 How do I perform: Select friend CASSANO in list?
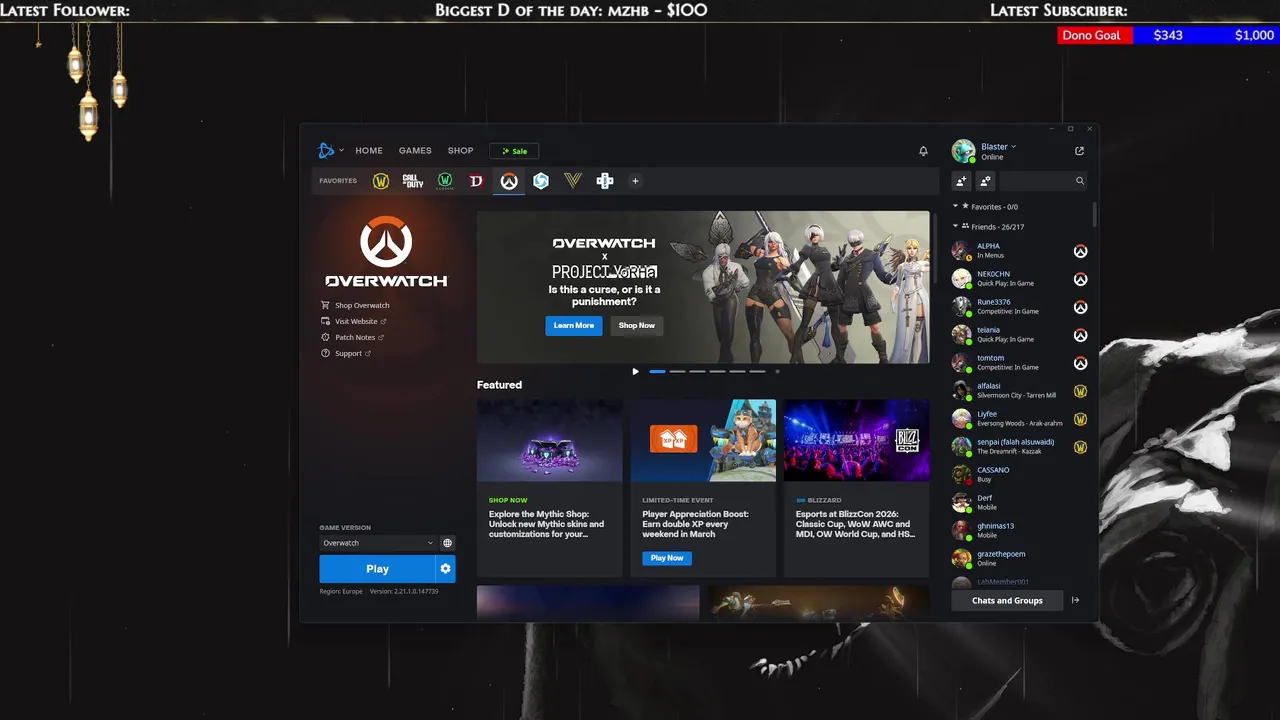point(1020,475)
